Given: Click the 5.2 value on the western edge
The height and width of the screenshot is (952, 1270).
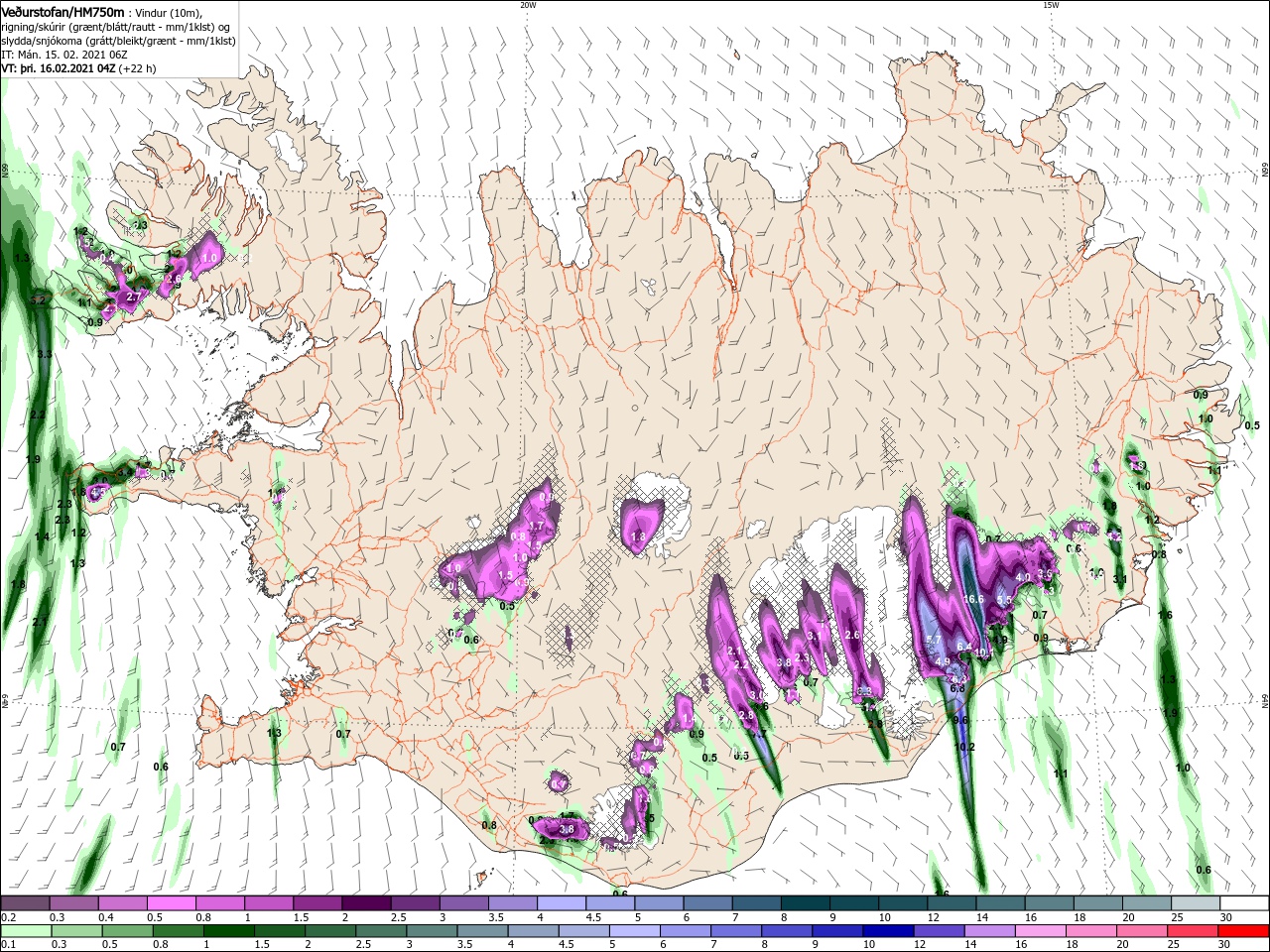Looking at the screenshot, I should tap(39, 299).
